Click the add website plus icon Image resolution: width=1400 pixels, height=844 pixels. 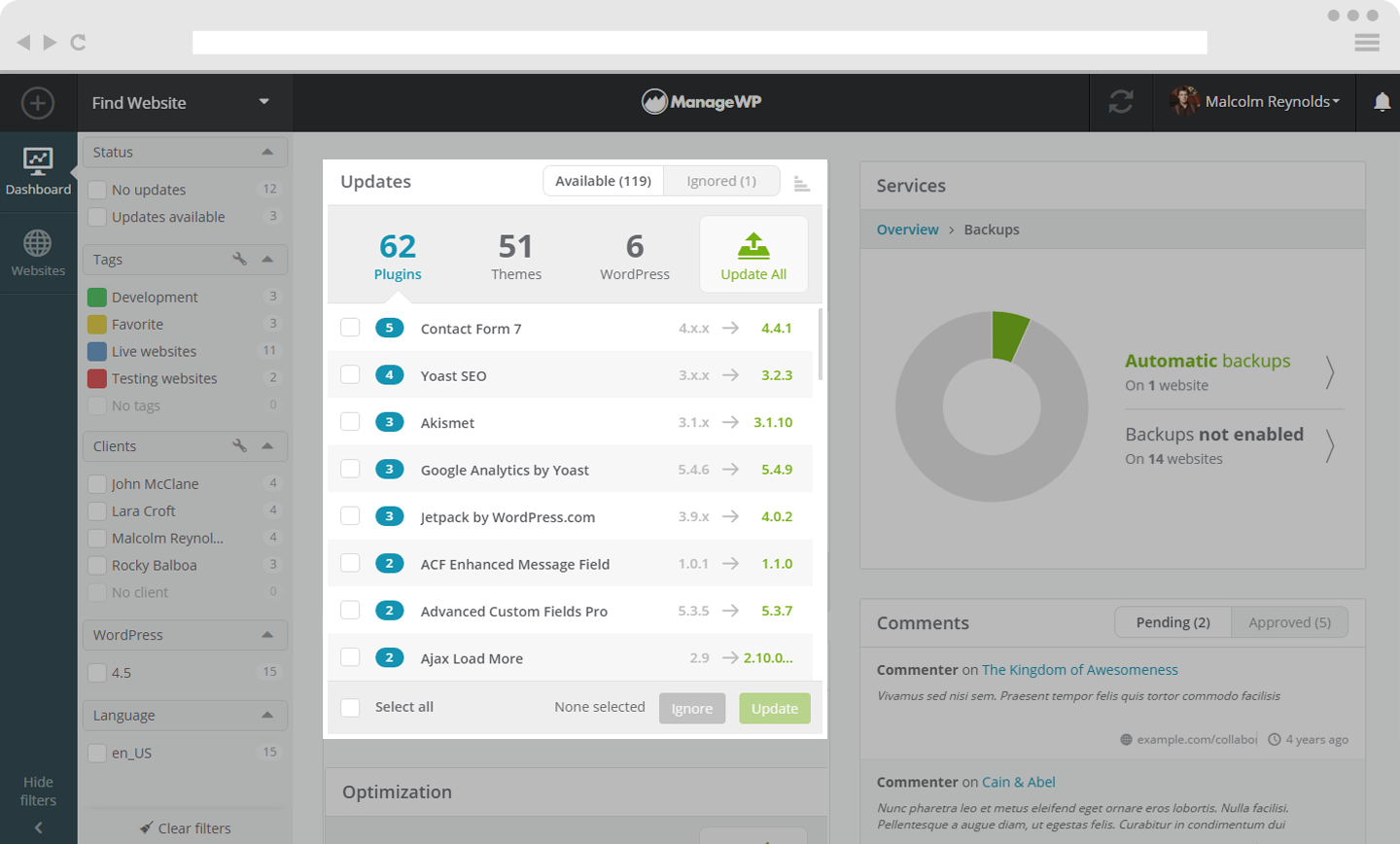pyautogui.click(x=38, y=103)
